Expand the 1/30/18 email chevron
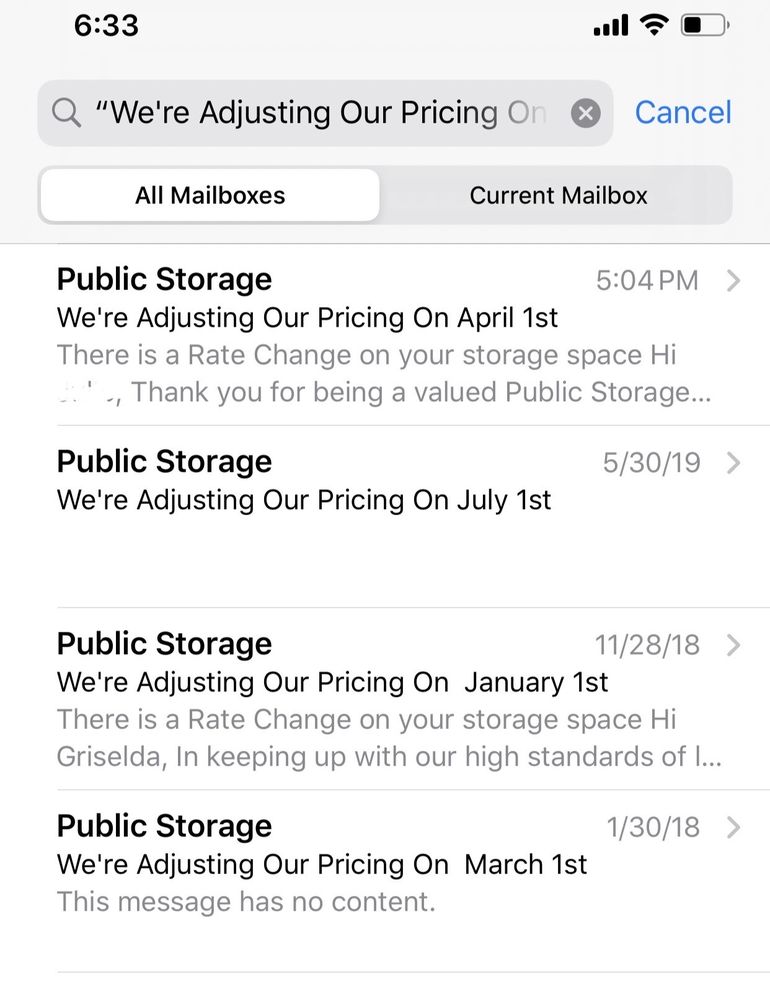Screen dimensions: 770x1000 pos(733,827)
